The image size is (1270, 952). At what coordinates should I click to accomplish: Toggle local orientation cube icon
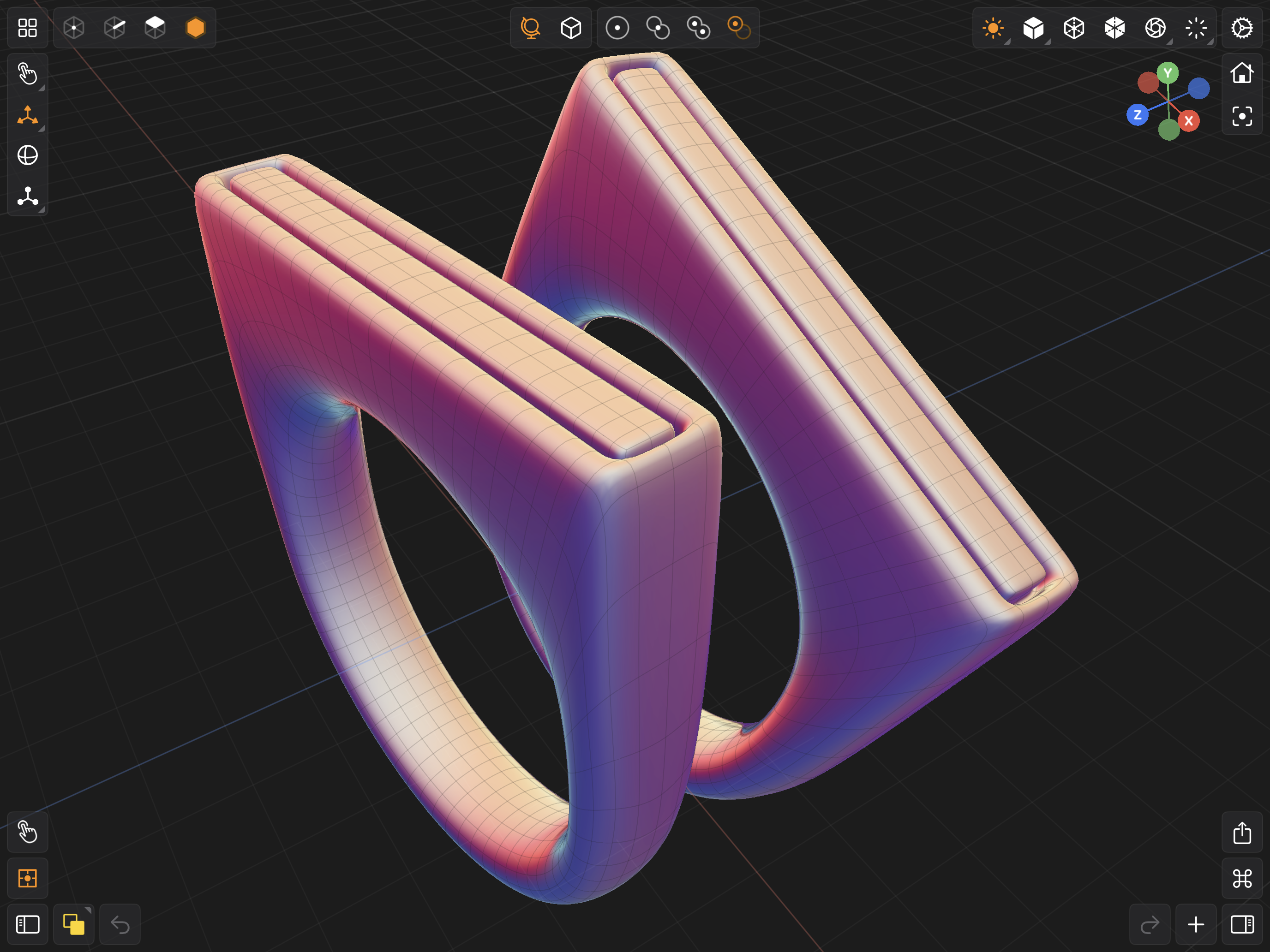click(x=571, y=28)
